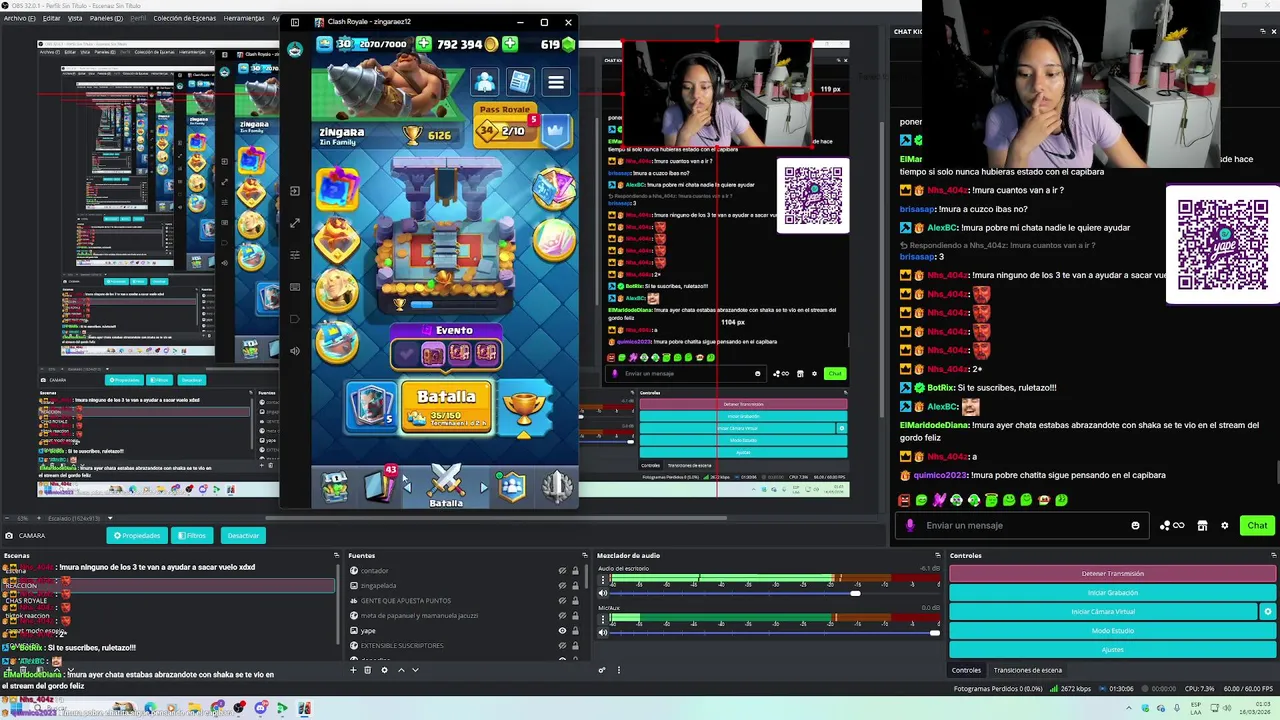Viewport: 1280px width, 720px height.
Task: Open the card chest icon left of Batalla
Action: point(372,406)
